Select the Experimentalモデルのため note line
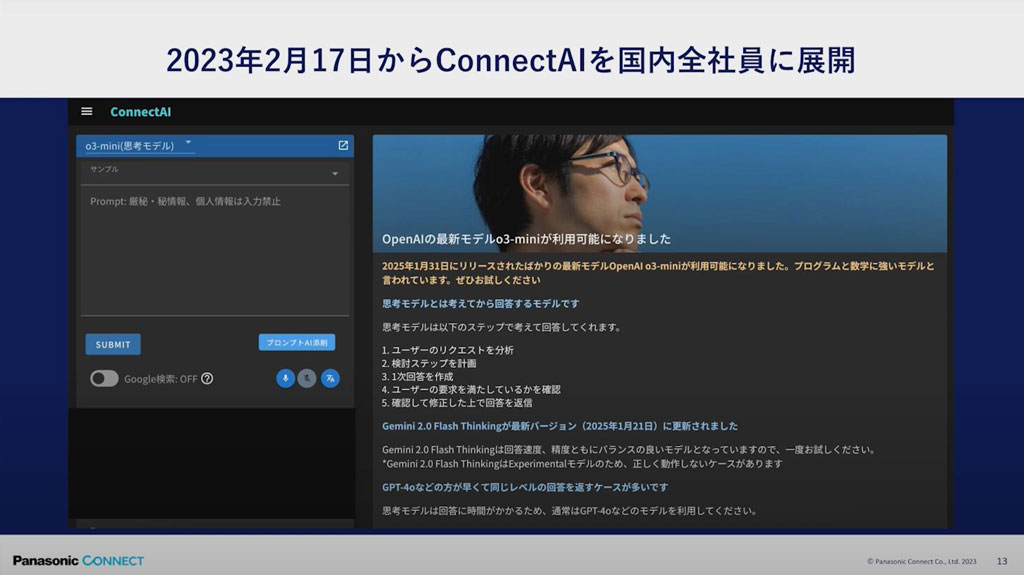Image resolution: width=1024 pixels, height=575 pixels. coord(583,463)
